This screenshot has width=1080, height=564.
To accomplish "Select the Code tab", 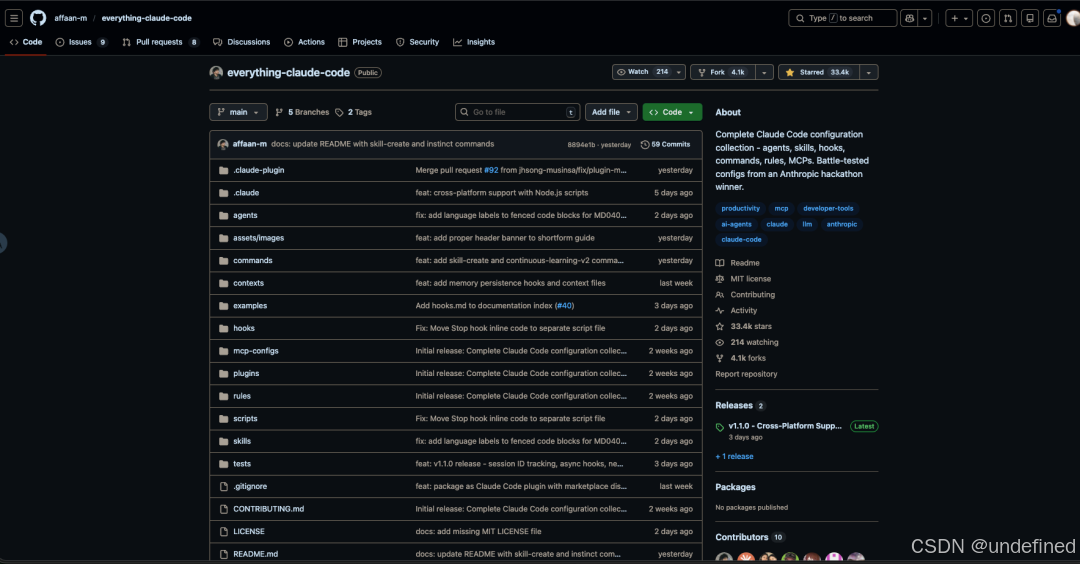I will [x=25, y=42].
